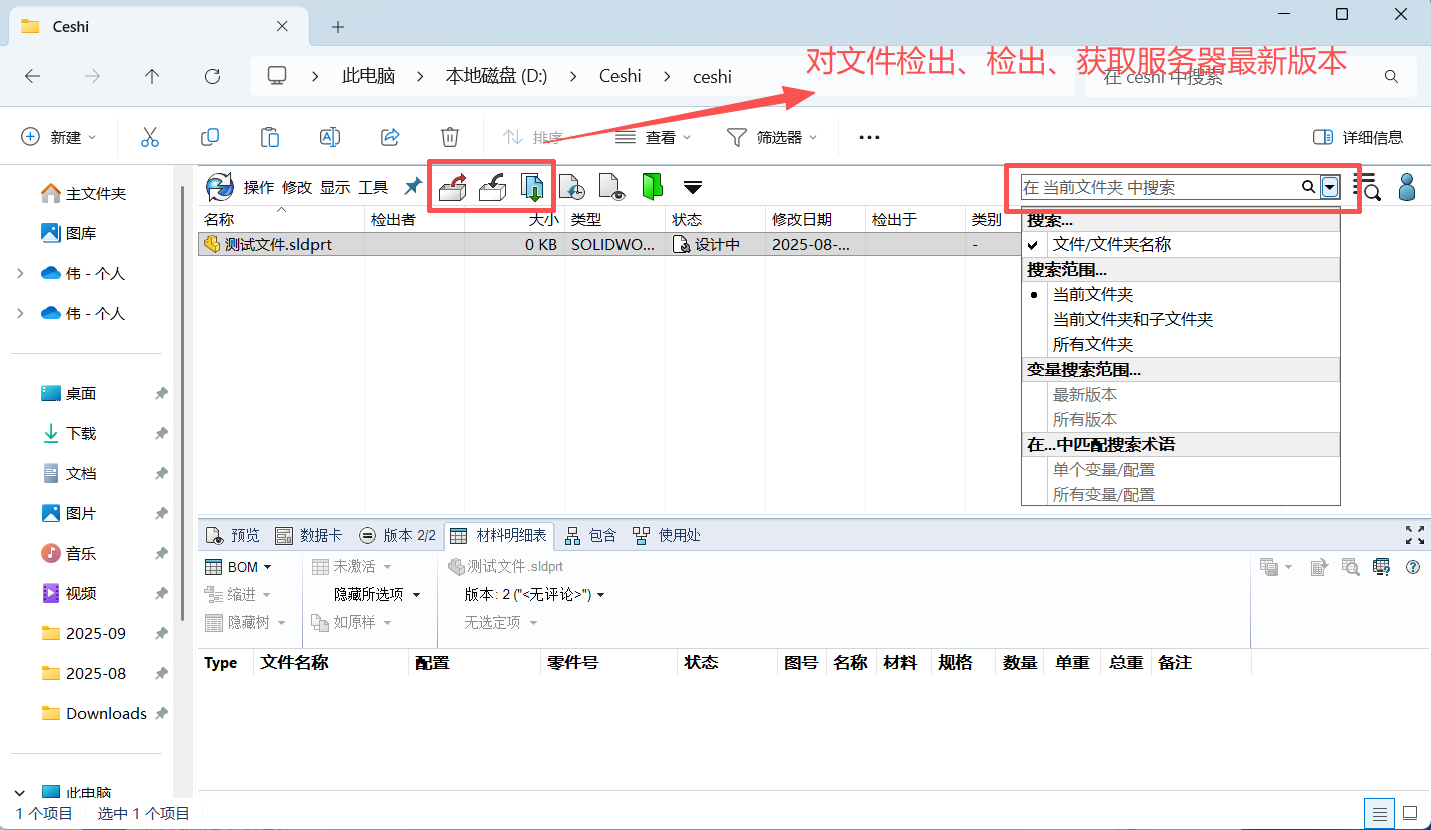
Task: Click the get version icon with clock
Action: 571,187
